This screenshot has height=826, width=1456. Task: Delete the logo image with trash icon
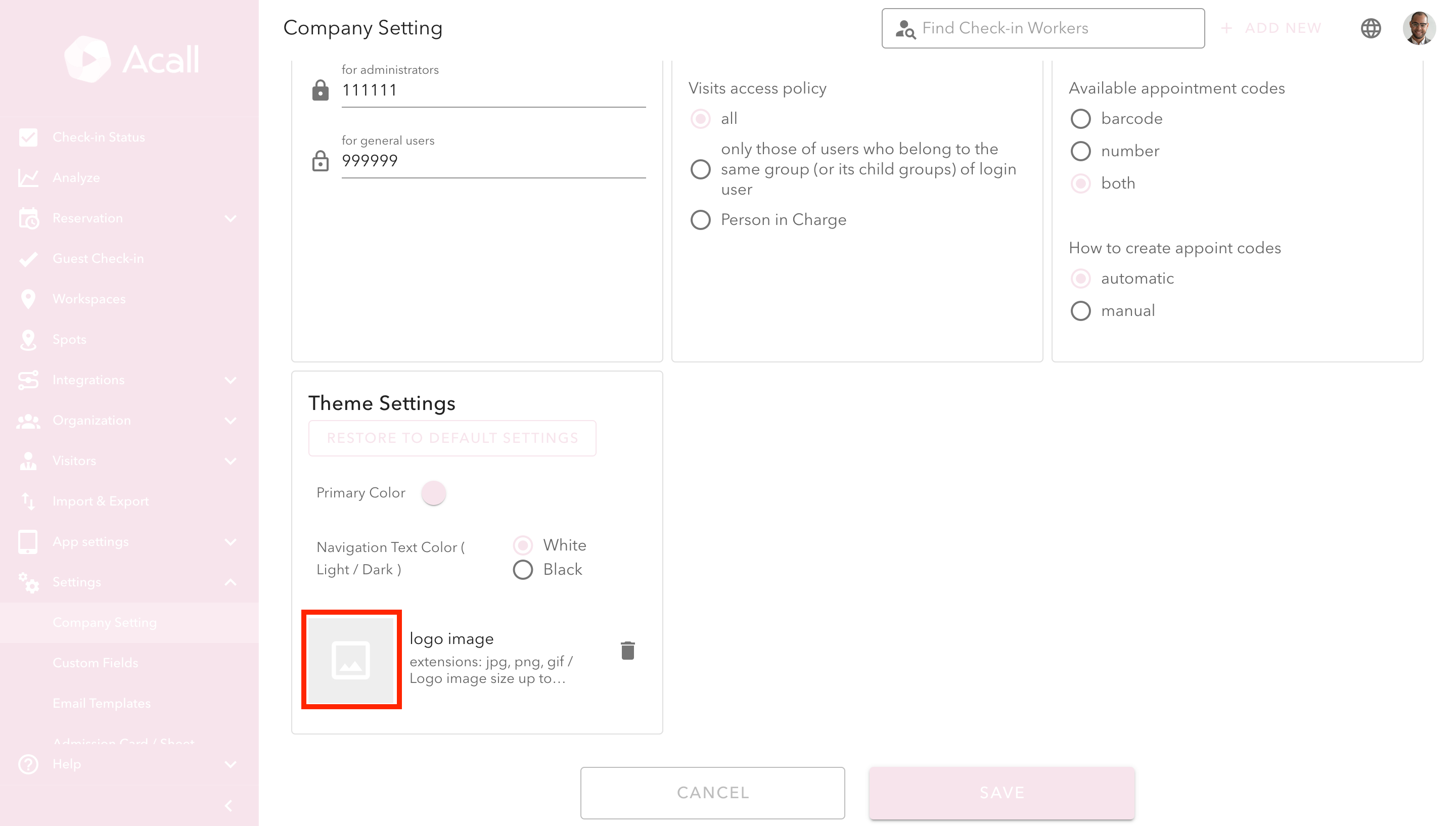click(x=627, y=650)
